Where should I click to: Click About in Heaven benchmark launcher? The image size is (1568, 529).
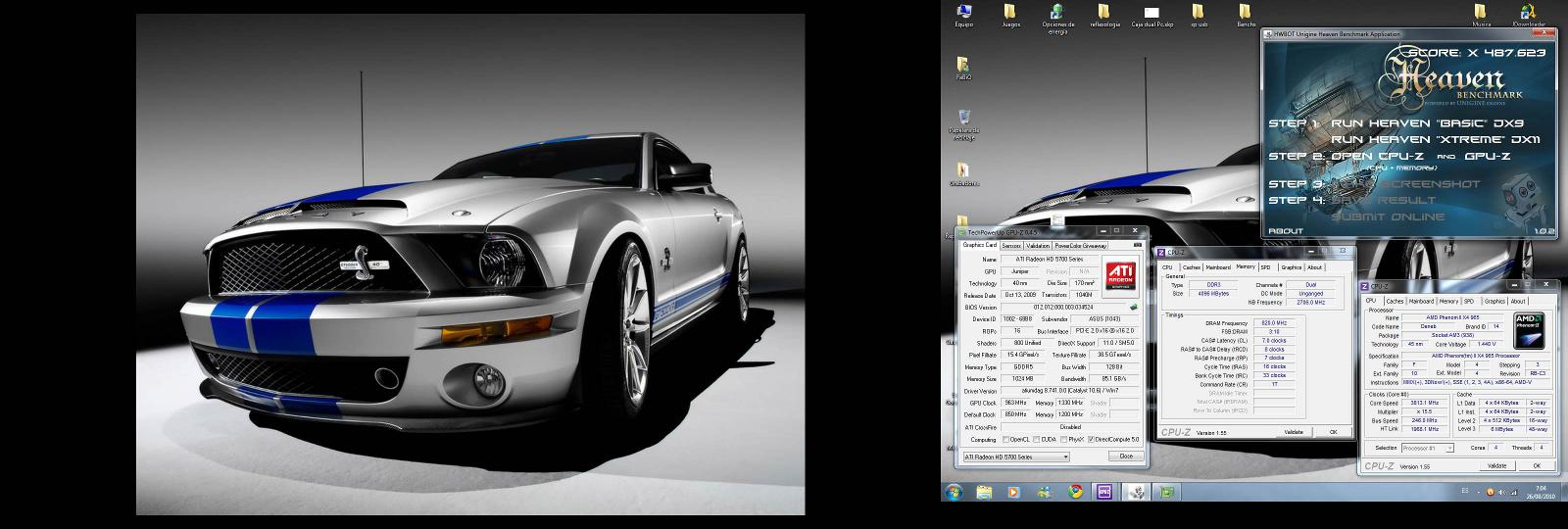pyautogui.click(x=1286, y=231)
